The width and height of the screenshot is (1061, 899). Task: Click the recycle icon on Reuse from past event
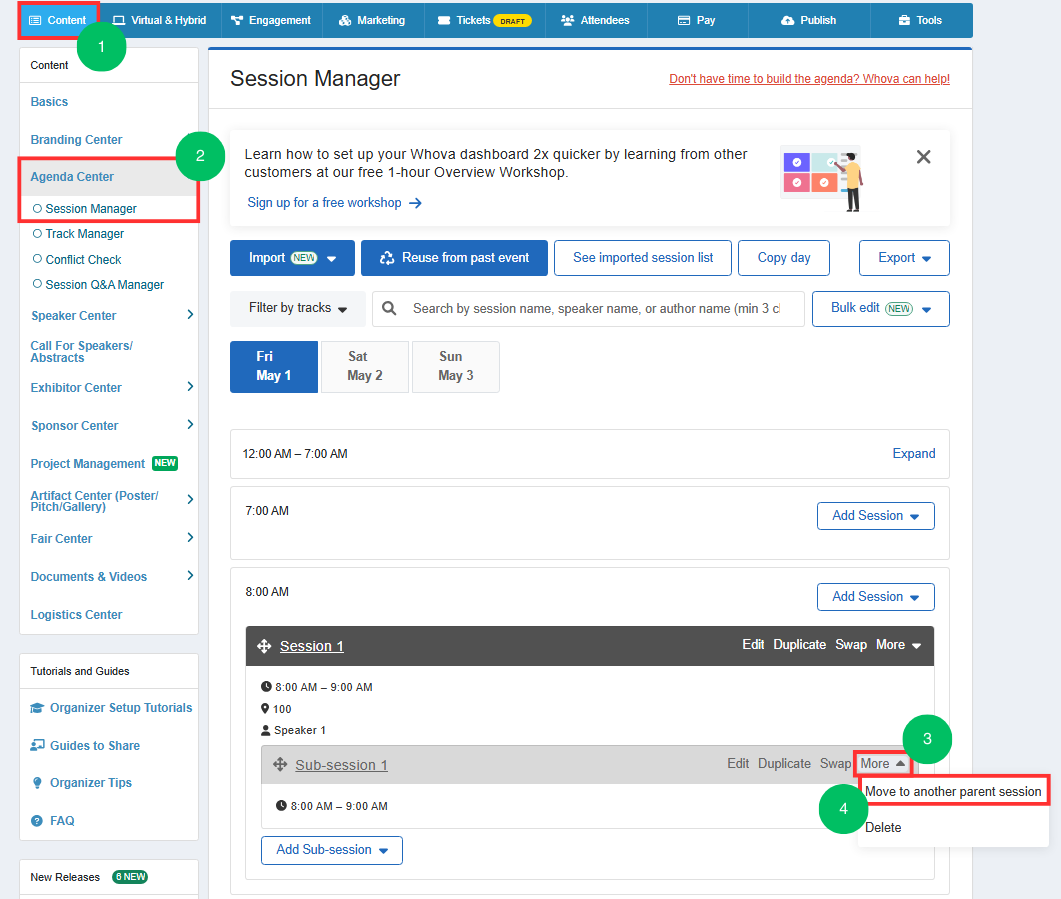tap(387, 258)
